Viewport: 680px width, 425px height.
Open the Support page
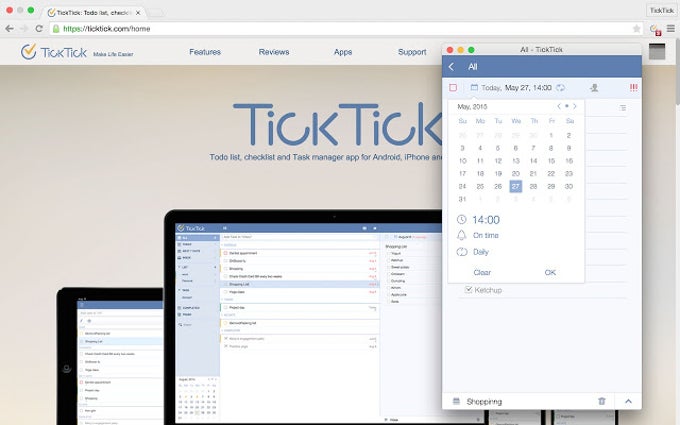tap(412, 52)
